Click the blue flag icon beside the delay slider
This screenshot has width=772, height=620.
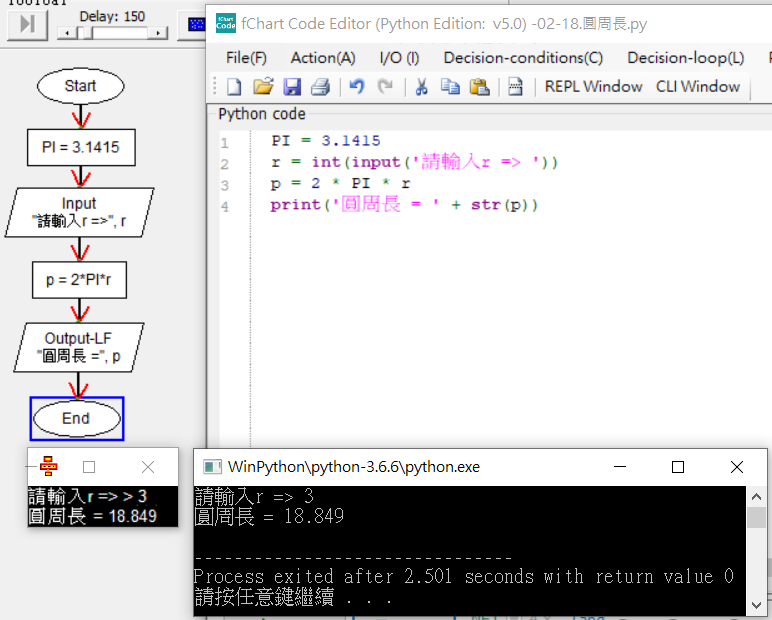(x=196, y=24)
